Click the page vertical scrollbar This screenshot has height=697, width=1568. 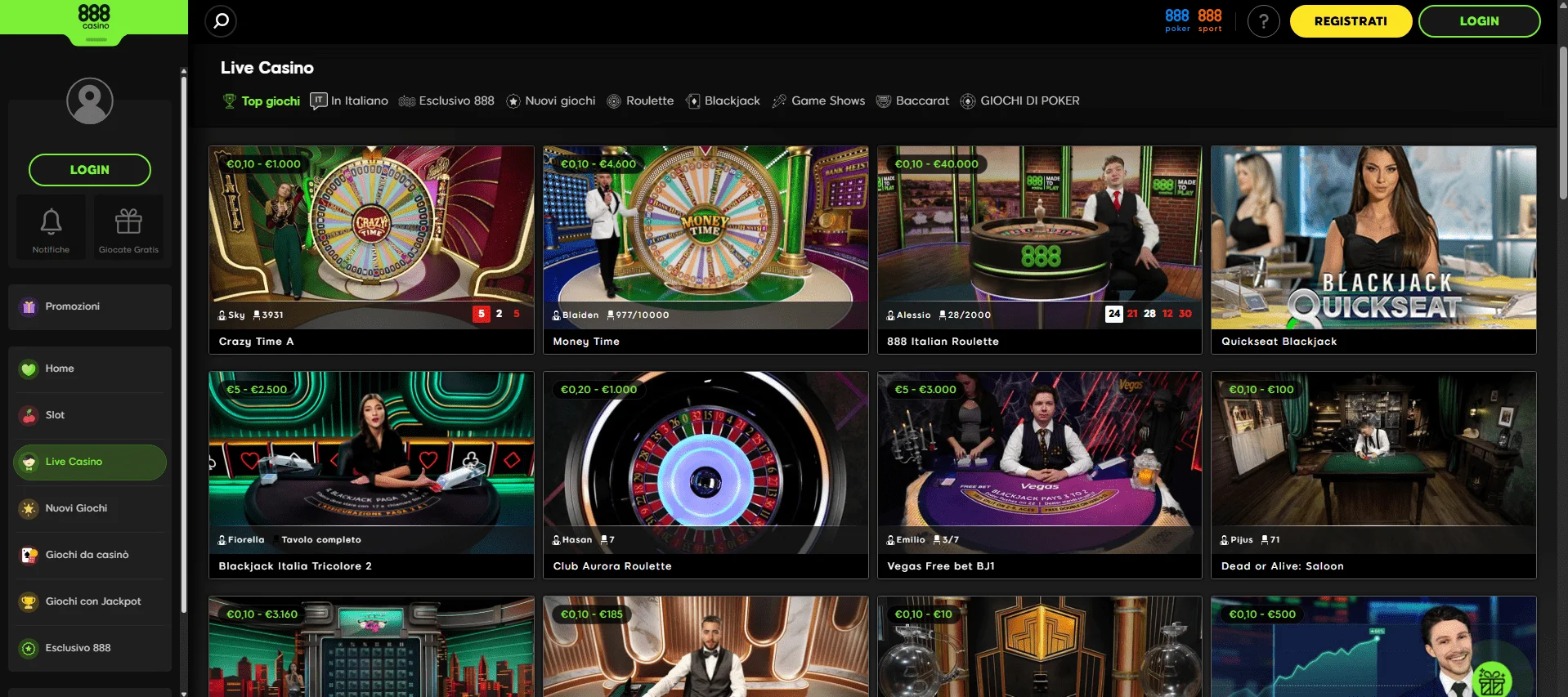(1563, 123)
